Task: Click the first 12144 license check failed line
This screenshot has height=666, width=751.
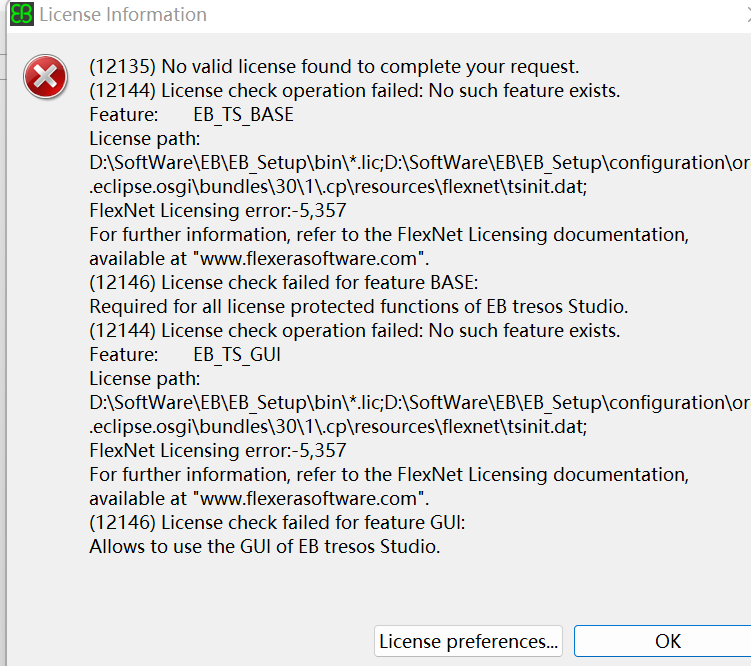Action: [355, 91]
